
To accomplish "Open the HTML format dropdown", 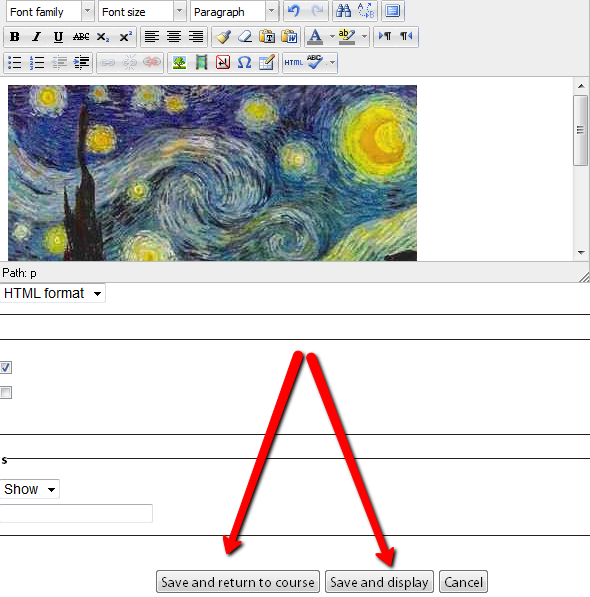I will [53, 293].
